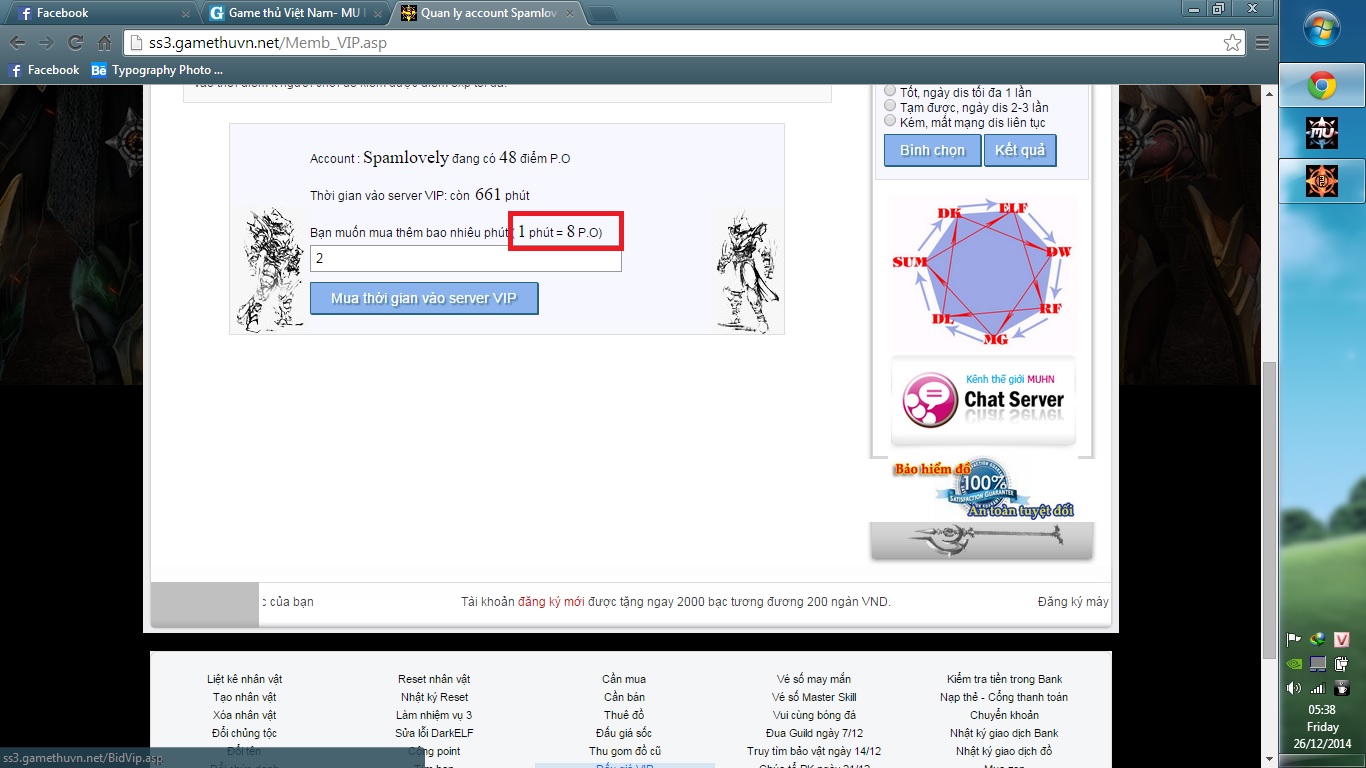Click the power plug battery tray icon
Image resolution: width=1366 pixels, height=768 pixels.
point(1343,664)
